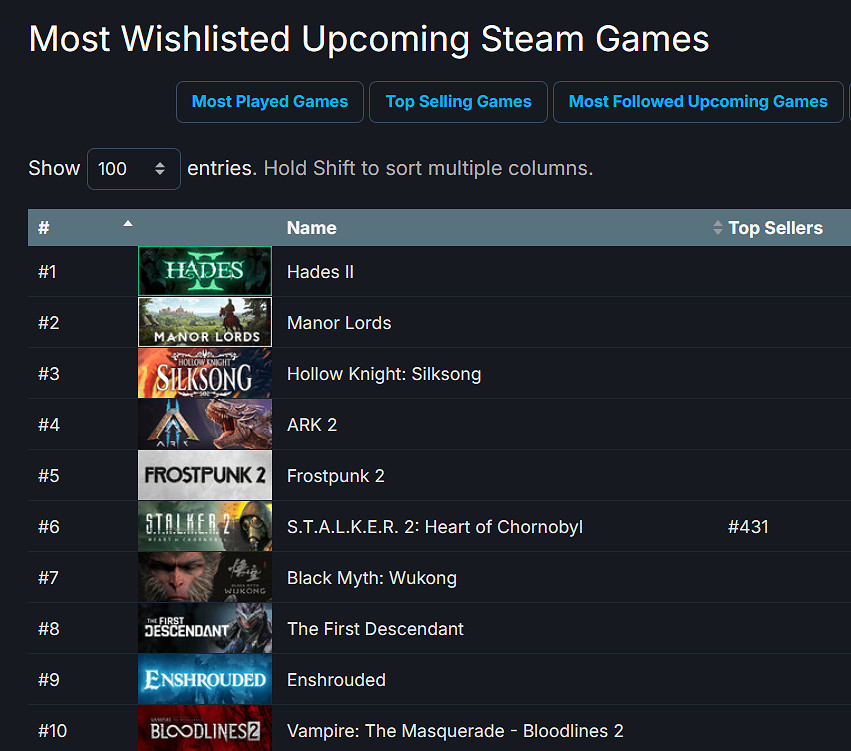
Task: Go to Top Selling Games
Action: point(459,102)
